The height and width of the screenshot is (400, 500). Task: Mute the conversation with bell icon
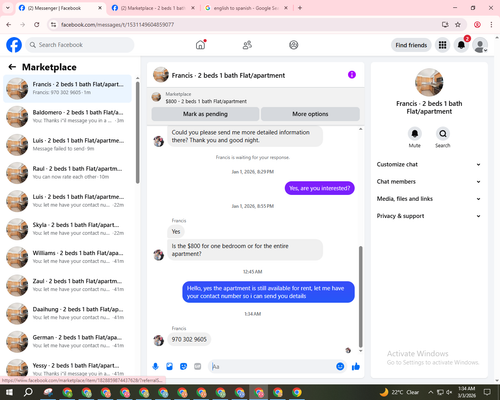tap(415, 134)
